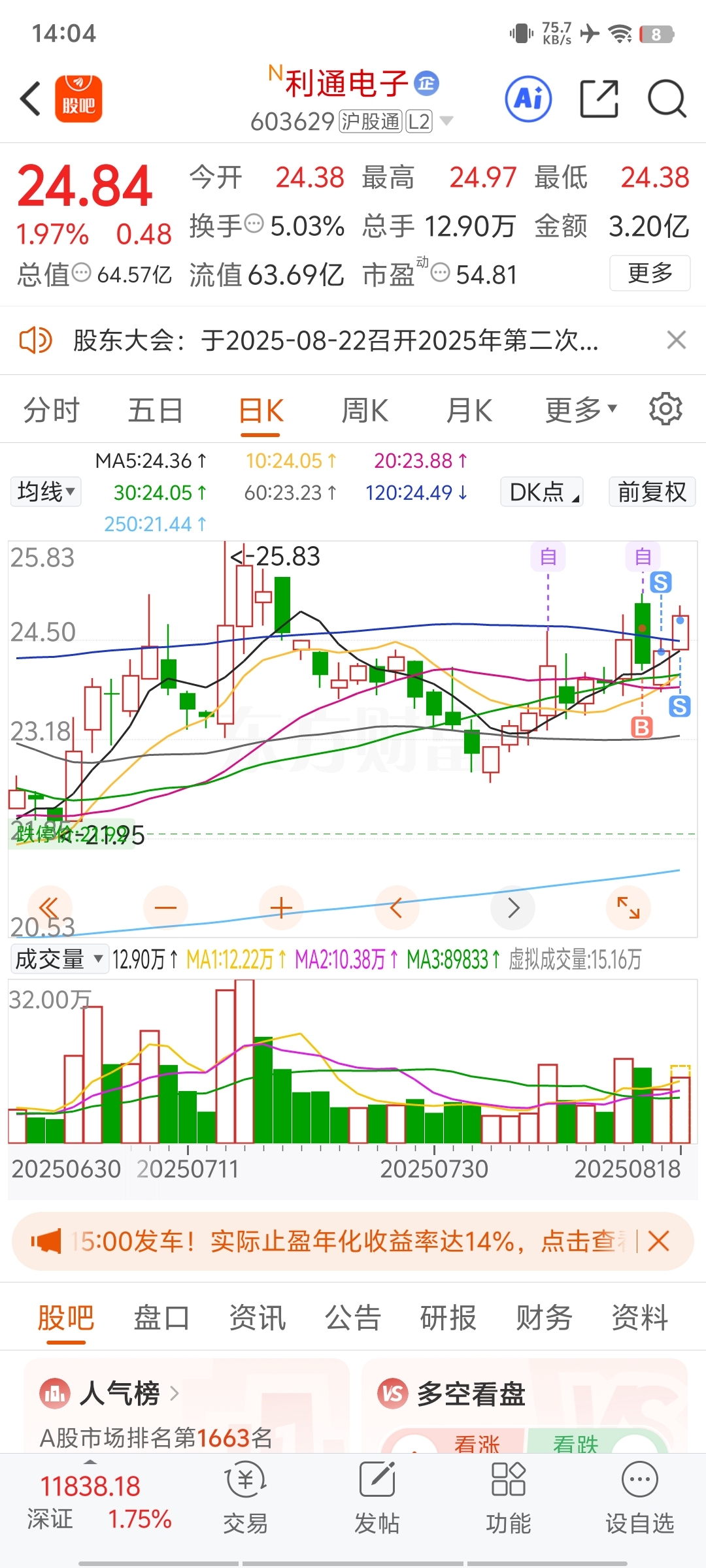
Task: Tap the 24.84 current price
Action: pyautogui.click(x=85, y=186)
